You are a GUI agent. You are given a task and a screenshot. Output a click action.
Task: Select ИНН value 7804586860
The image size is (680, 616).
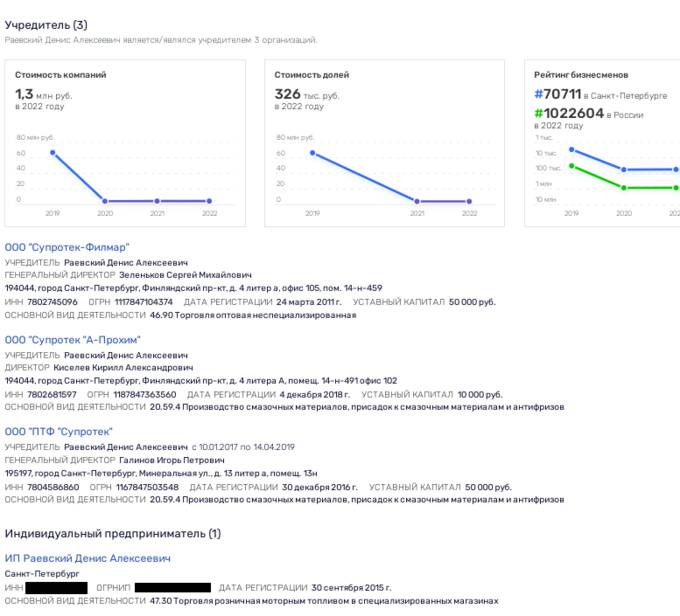(53, 487)
